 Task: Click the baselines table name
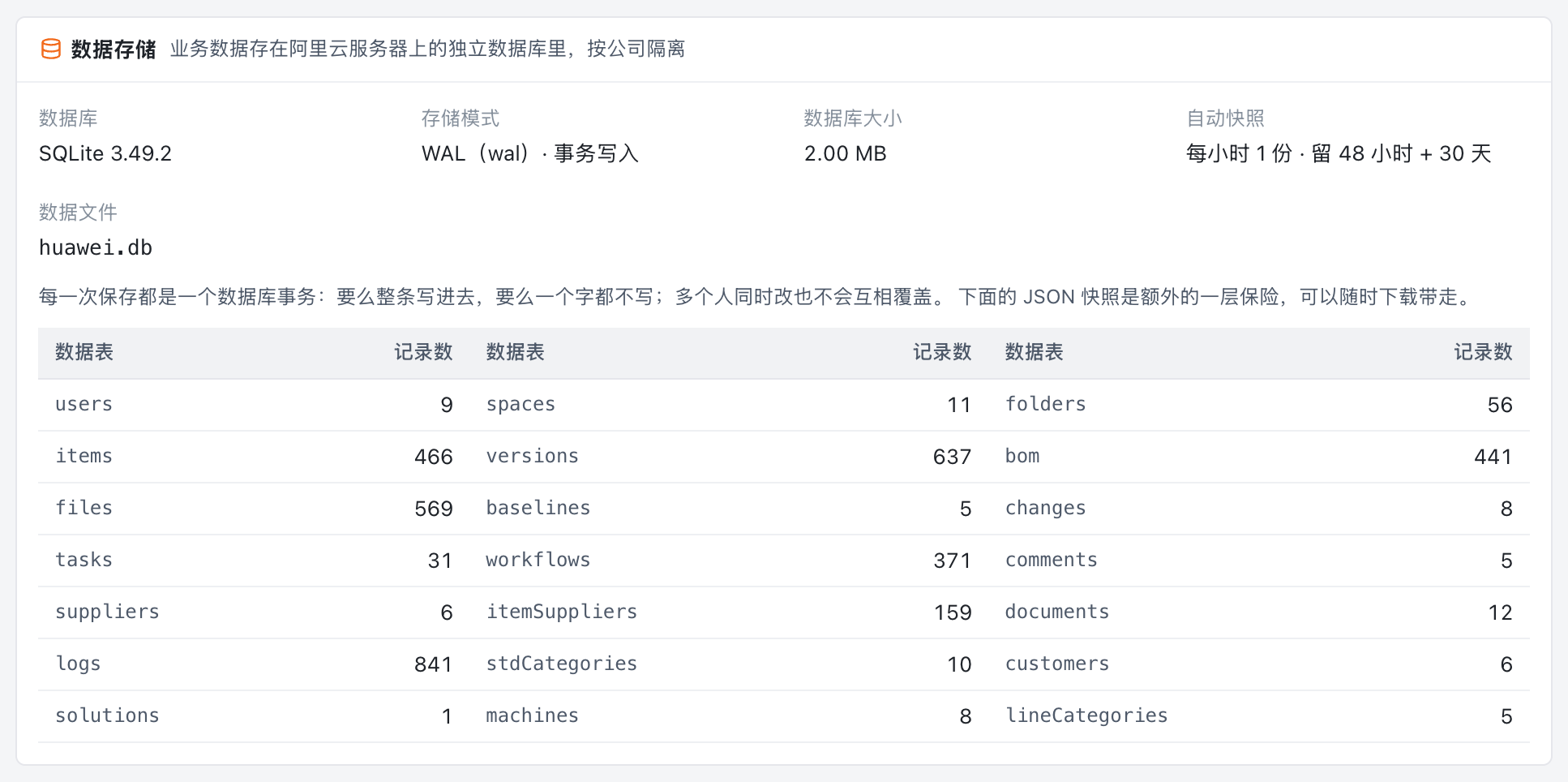click(538, 508)
